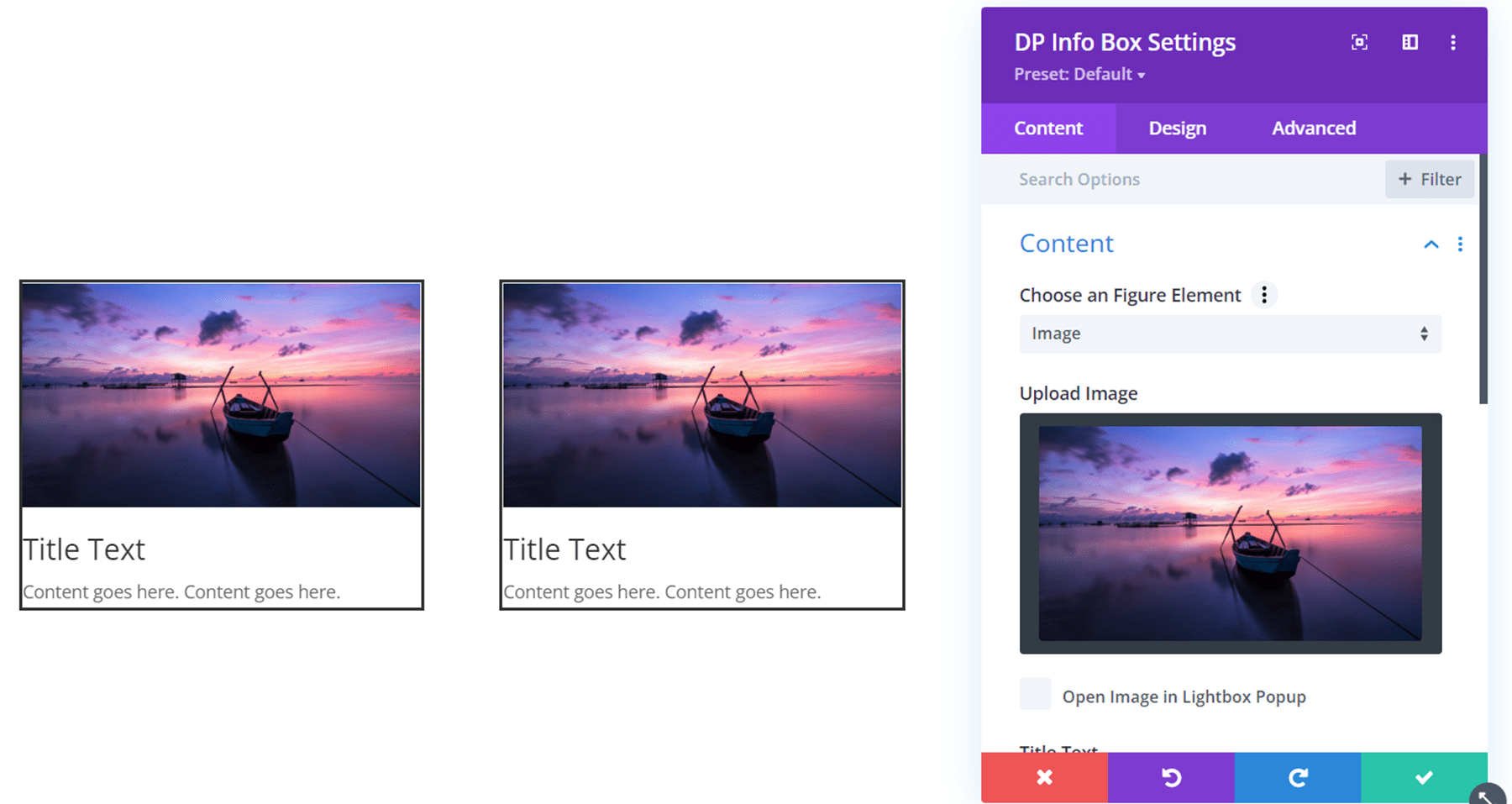The image size is (1512, 804).
Task: Open the Advanced tab
Action: [x=1313, y=128]
